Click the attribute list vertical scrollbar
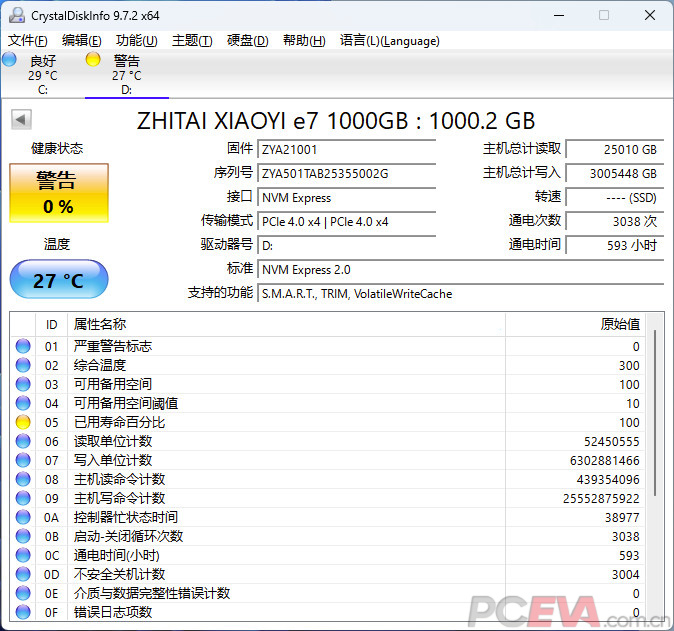Viewport: 674px width, 631px height. [655, 420]
